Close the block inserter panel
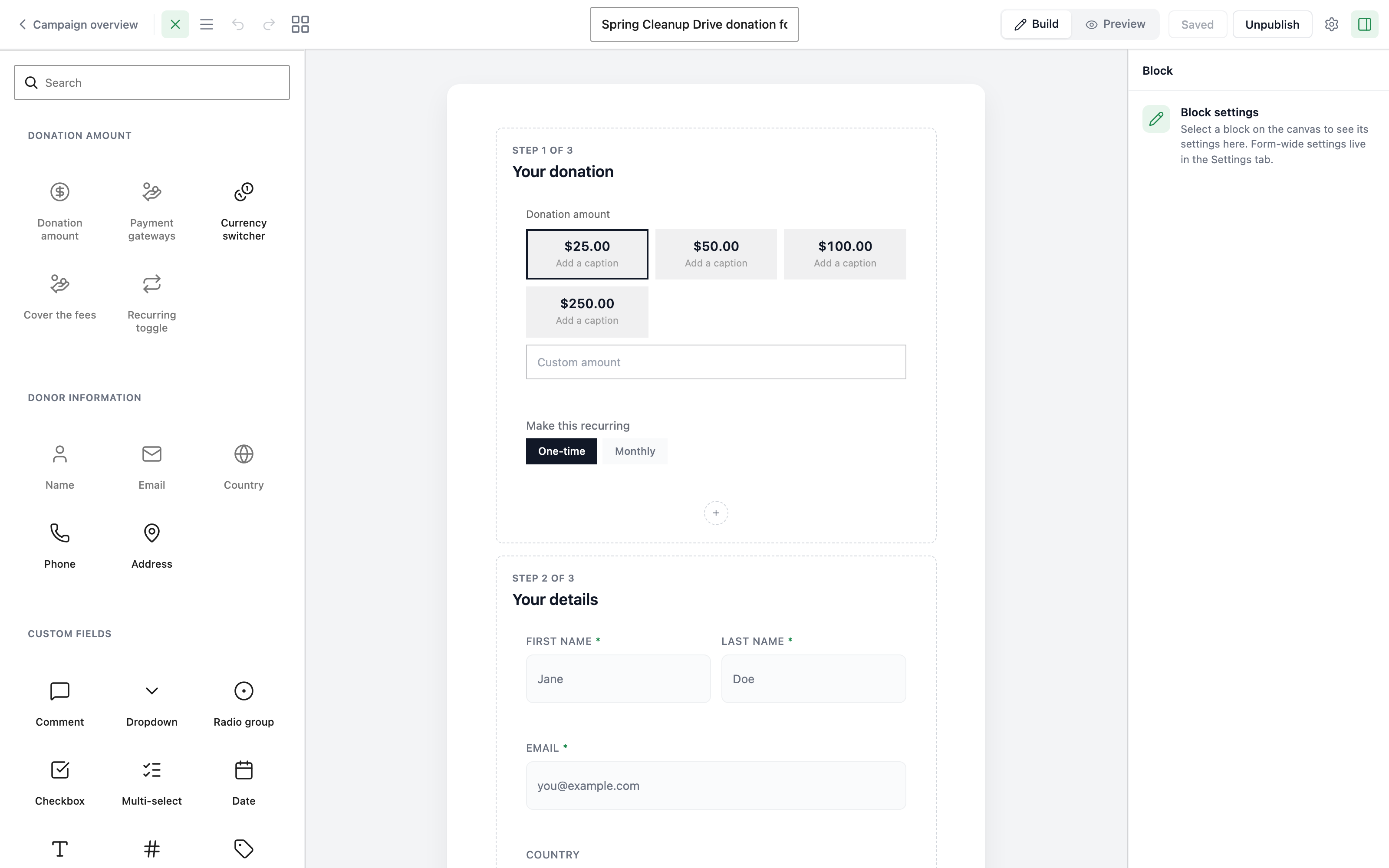This screenshot has height=868, width=1389. (x=175, y=24)
